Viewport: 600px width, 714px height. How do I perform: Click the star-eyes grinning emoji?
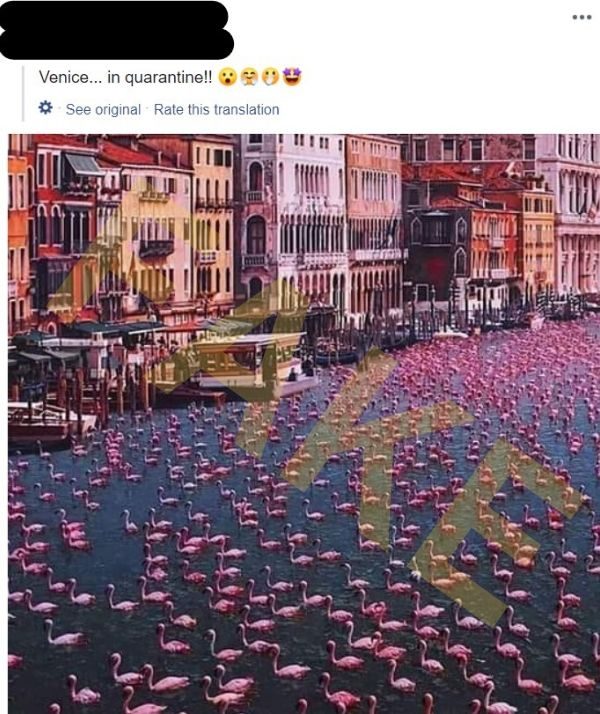tap(292, 77)
